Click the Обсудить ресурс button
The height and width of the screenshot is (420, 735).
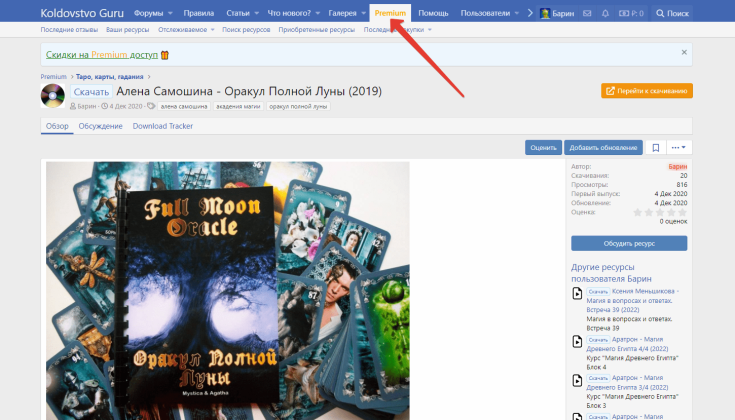(629, 243)
